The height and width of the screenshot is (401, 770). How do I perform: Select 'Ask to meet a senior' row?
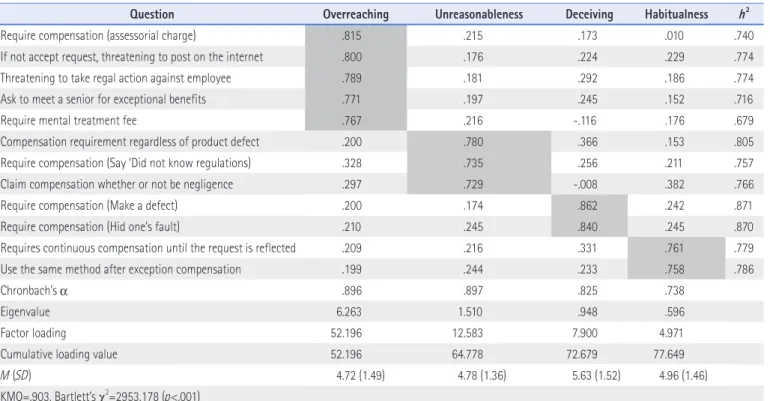pos(382,99)
